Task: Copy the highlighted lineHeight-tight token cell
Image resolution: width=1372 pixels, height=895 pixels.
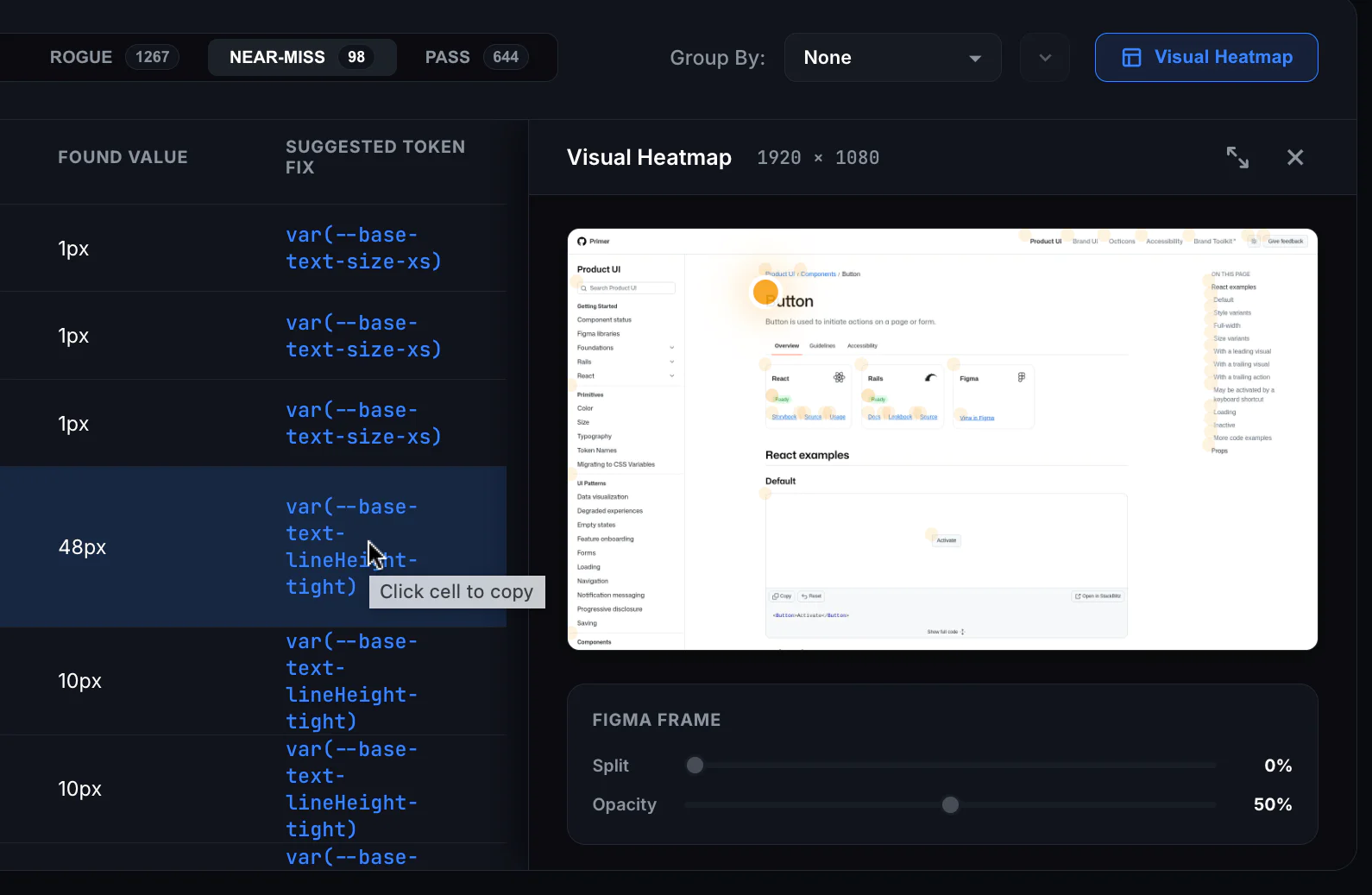Action: [352, 547]
